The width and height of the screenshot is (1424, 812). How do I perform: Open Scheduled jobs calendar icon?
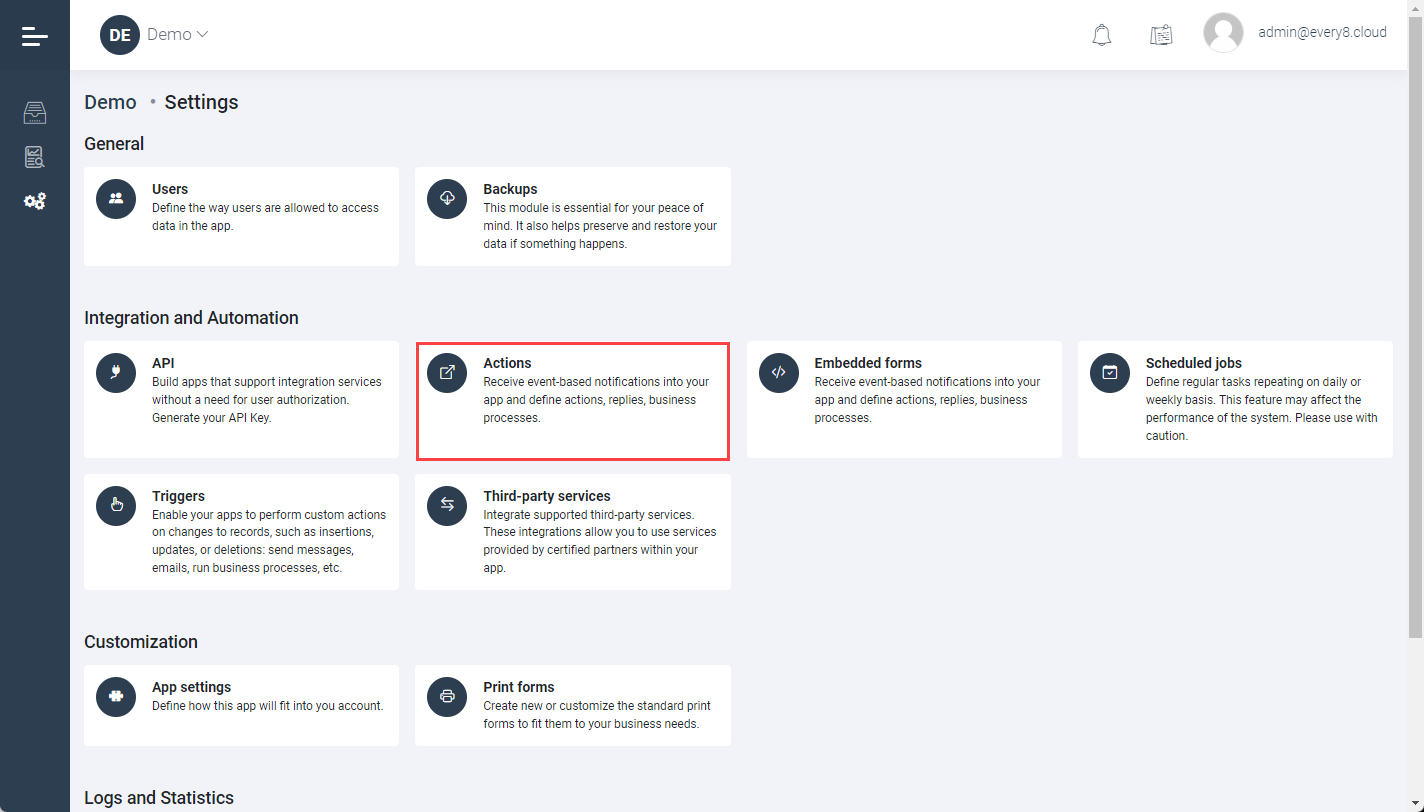[1109, 372]
